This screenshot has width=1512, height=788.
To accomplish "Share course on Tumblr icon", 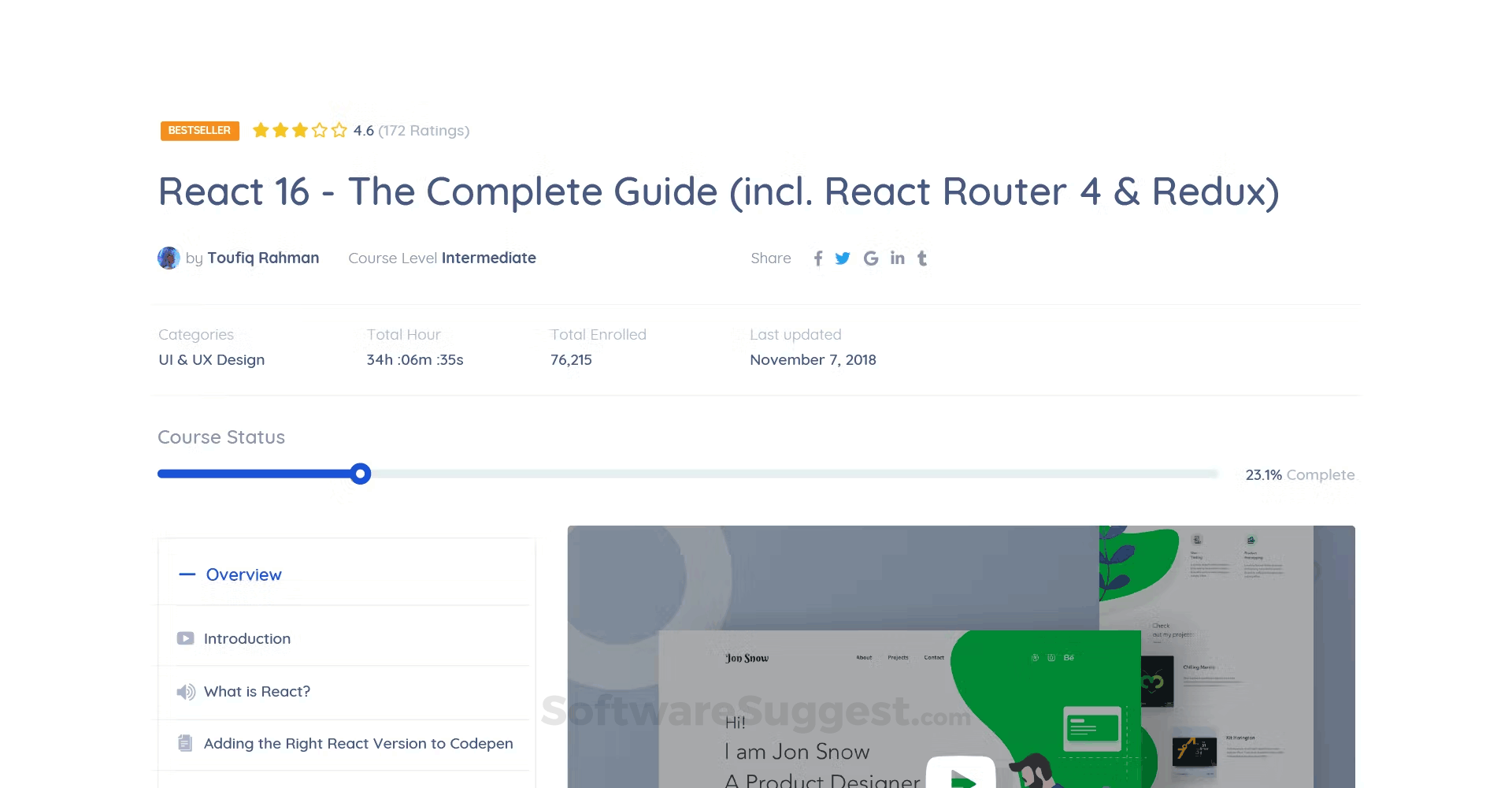I will pos(922,258).
